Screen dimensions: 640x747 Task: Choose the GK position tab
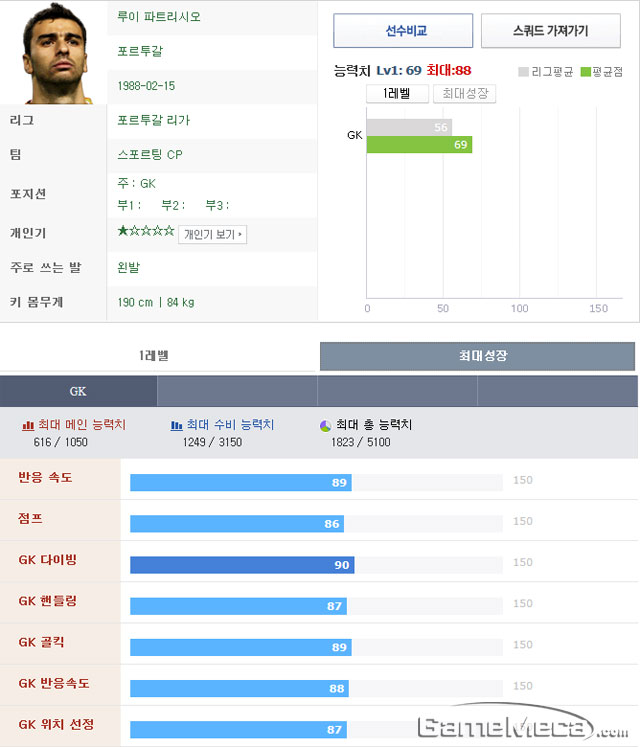[x=78, y=391]
